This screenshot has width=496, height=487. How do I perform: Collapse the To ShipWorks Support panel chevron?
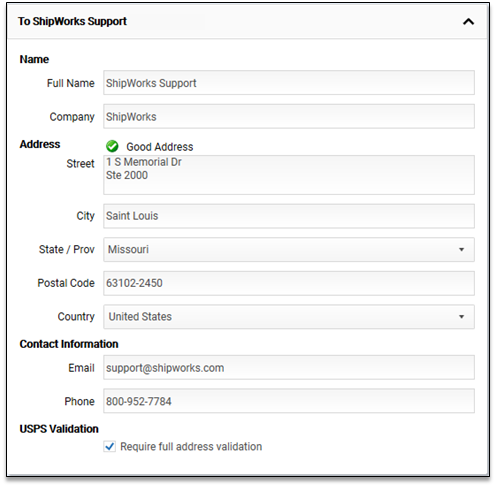[468, 22]
